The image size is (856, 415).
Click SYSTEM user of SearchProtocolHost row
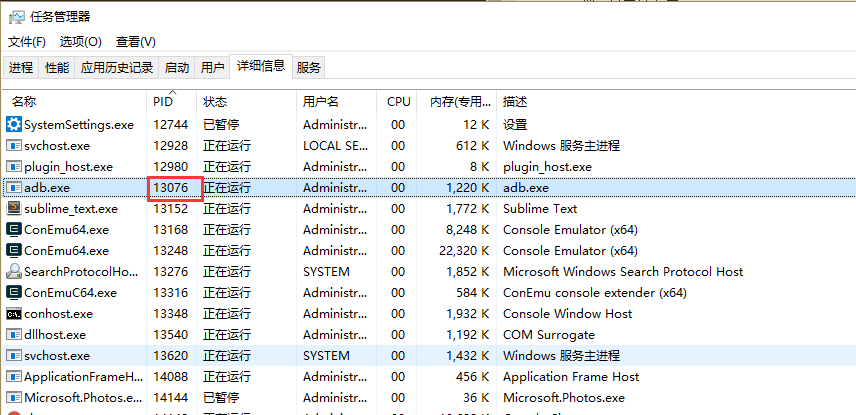click(326, 271)
